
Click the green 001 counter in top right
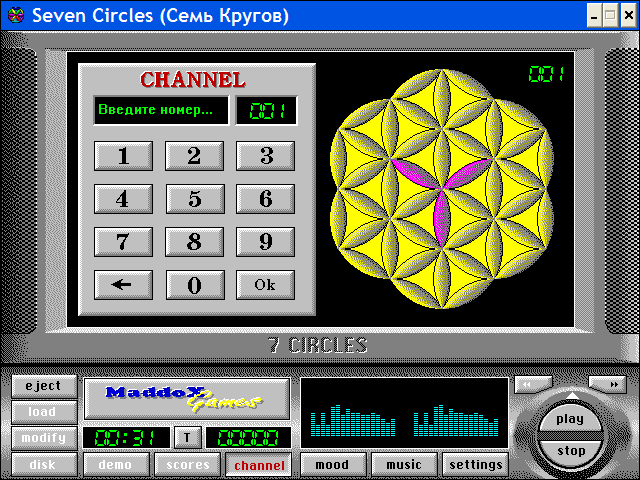pyautogui.click(x=546, y=75)
